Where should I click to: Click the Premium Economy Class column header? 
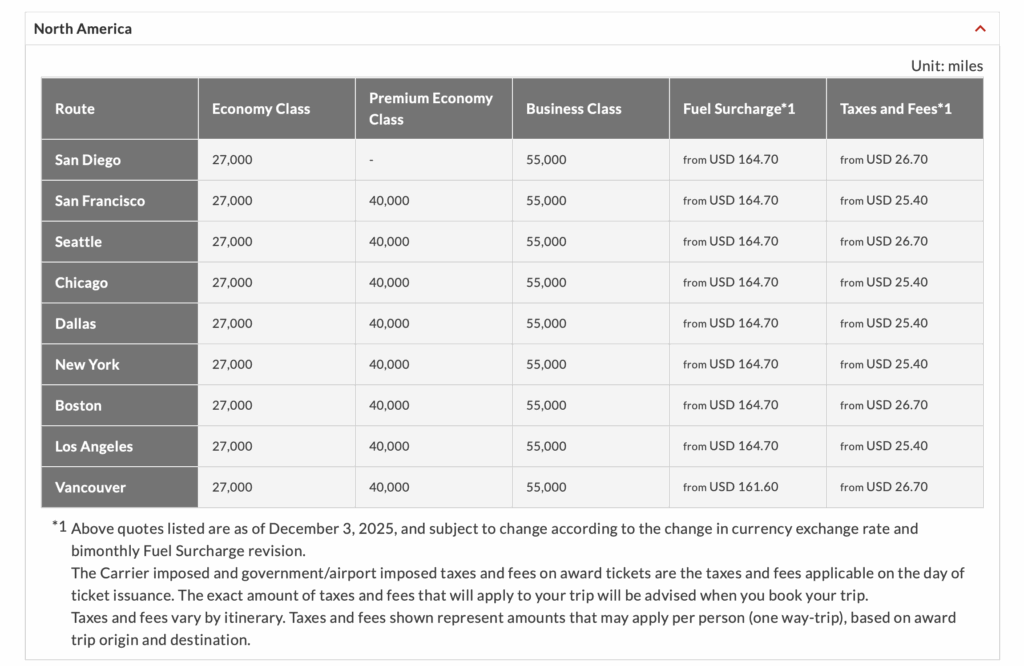[431, 109]
